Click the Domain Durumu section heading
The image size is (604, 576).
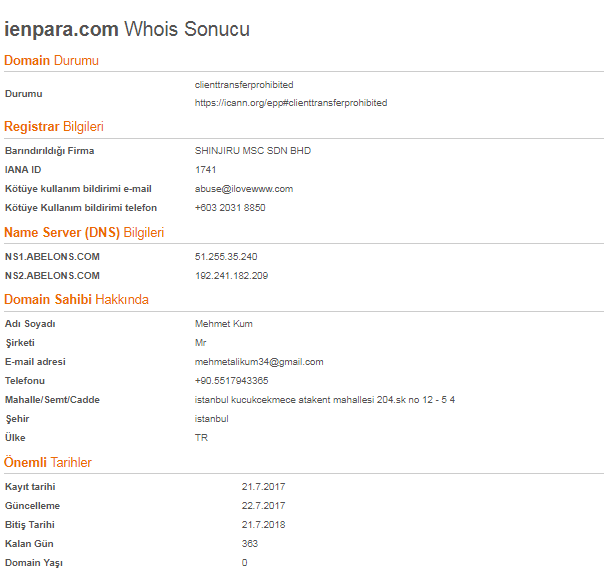coord(52,60)
